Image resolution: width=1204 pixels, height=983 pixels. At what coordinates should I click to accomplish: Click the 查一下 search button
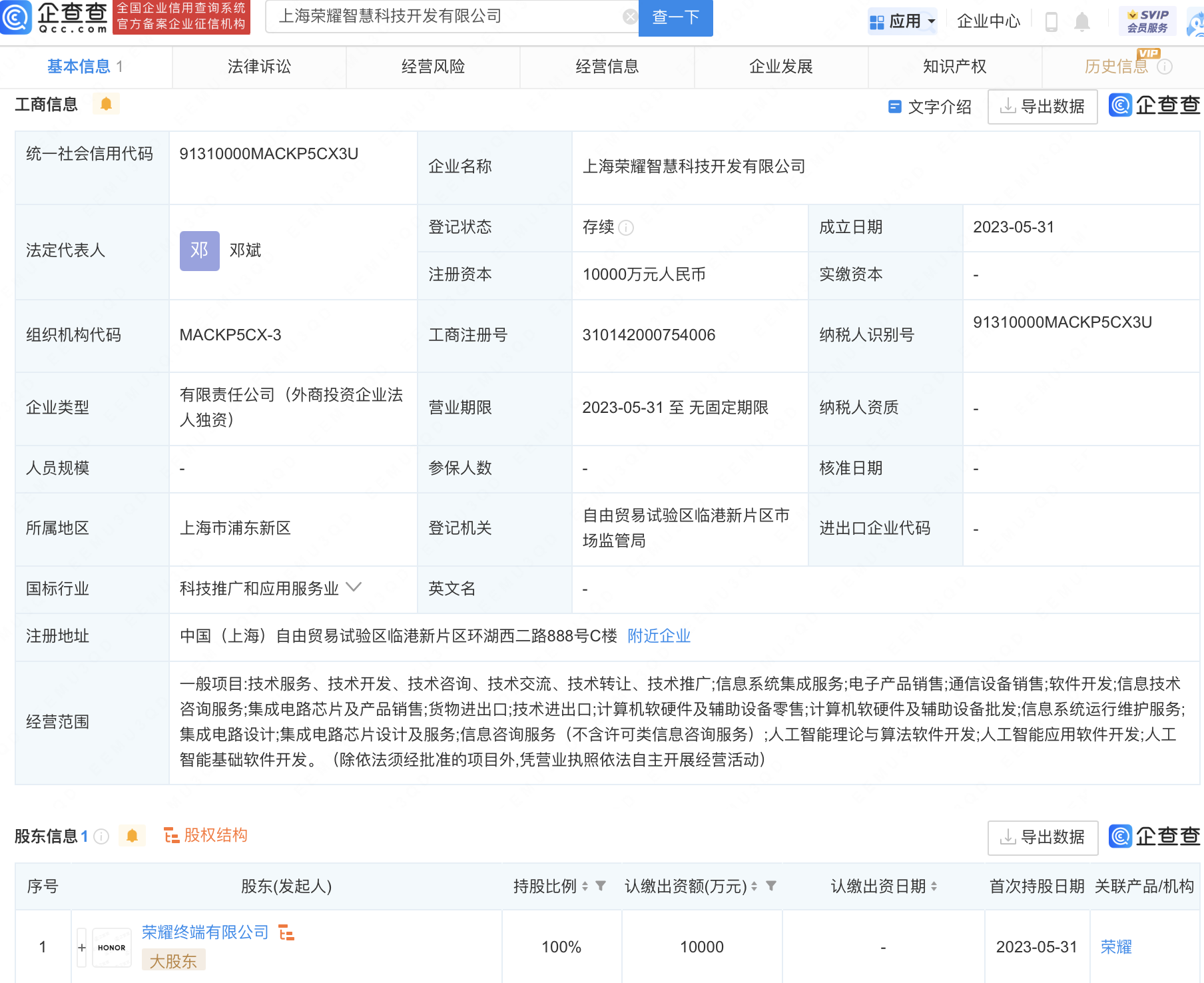675,17
